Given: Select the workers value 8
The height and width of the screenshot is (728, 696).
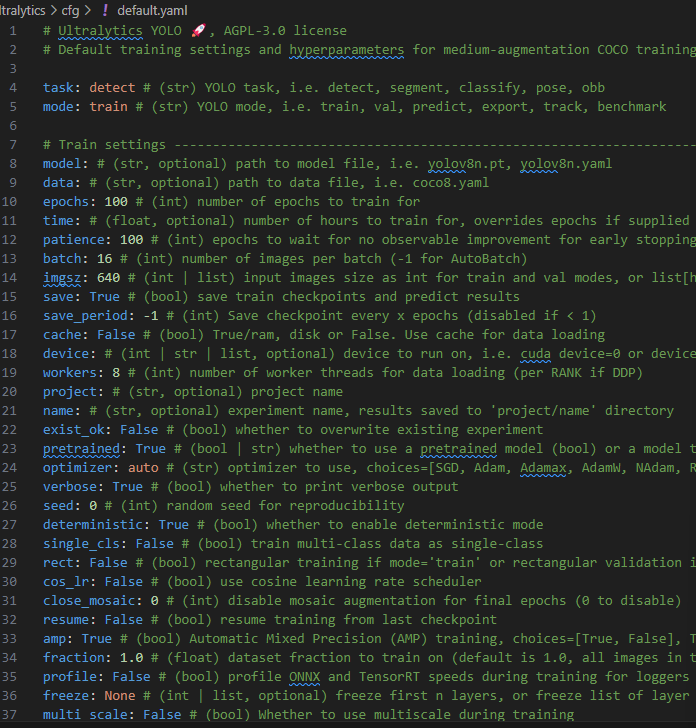Looking at the screenshot, I should pyautogui.click(x=116, y=373).
